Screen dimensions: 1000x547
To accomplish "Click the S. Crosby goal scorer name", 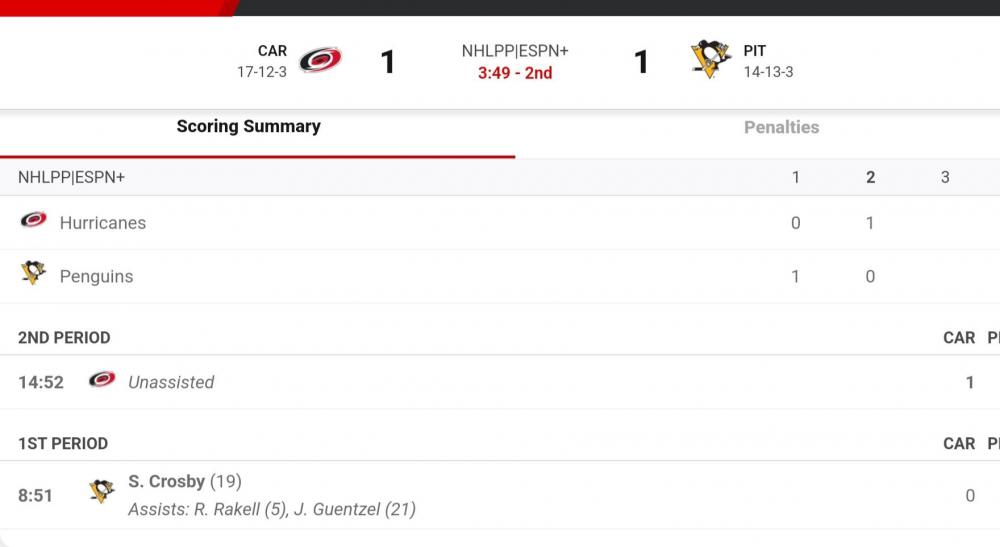I will click(x=166, y=481).
